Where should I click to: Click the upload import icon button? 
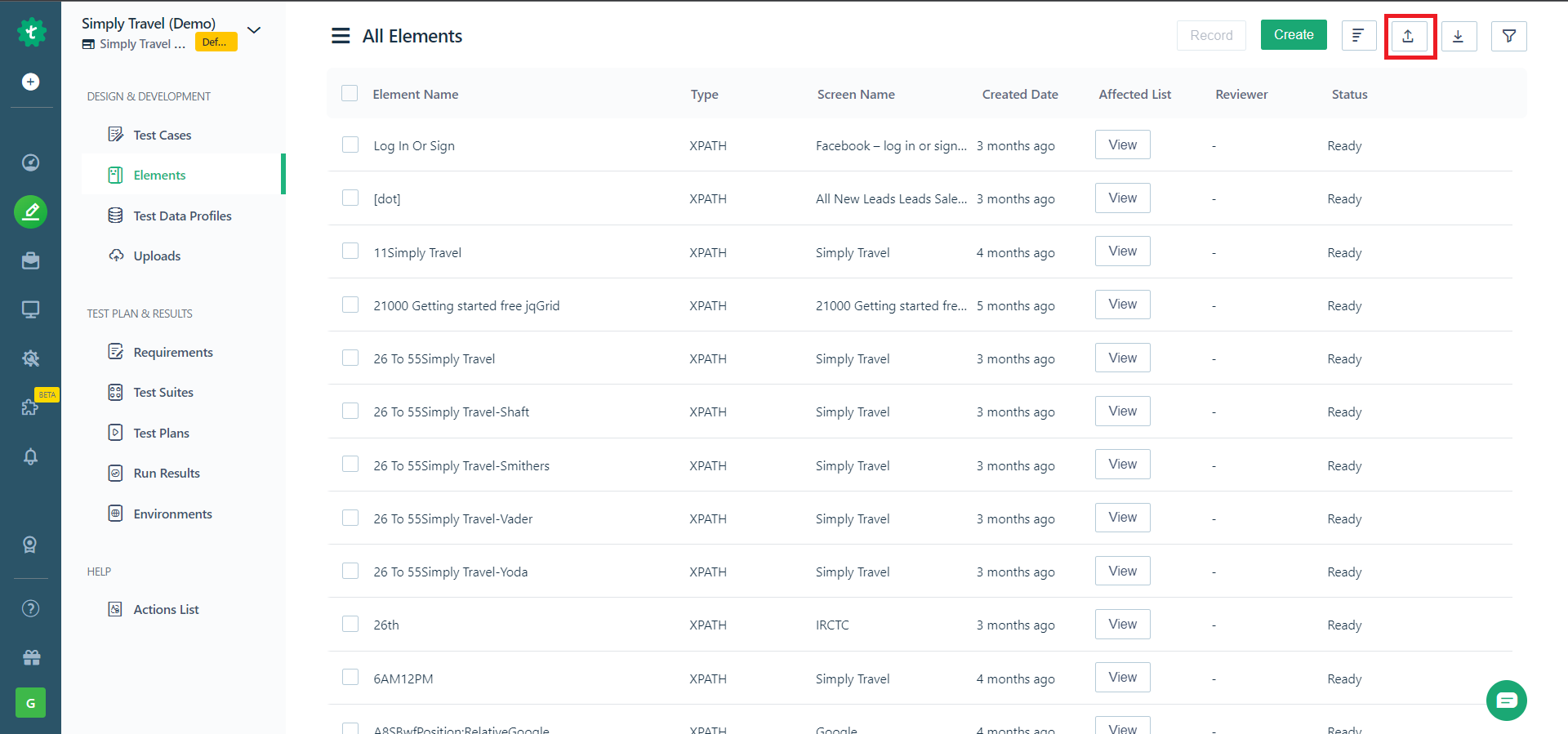pyautogui.click(x=1409, y=36)
